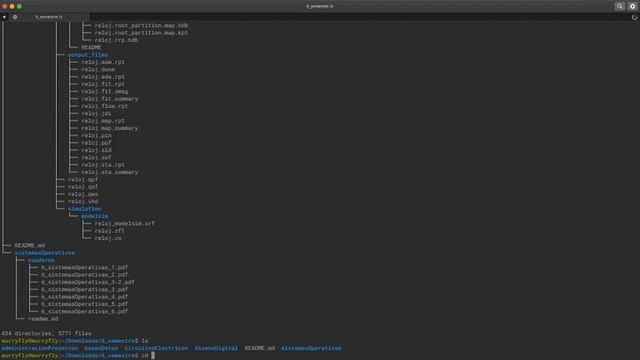The height and width of the screenshot is (360, 640).
Task: Click reloj.asm.rpt file entry
Action: (103, 62)
